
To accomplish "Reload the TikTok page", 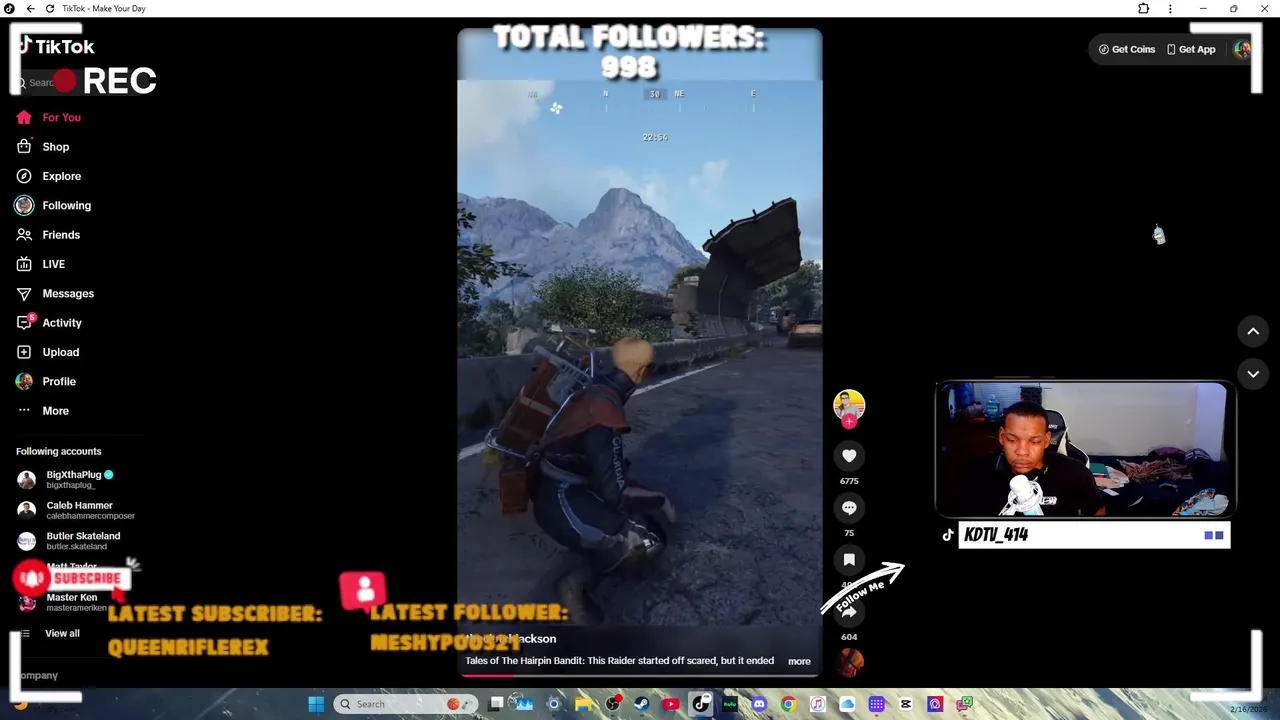I will pos(50,8).
